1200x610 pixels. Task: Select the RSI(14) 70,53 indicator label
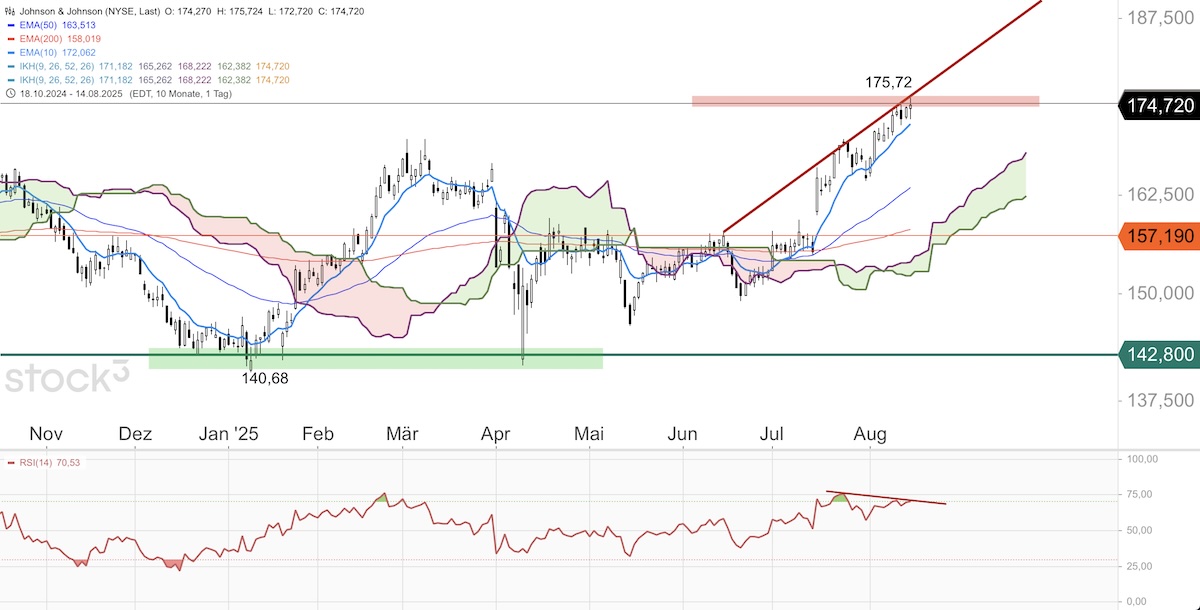click(x=50, y=463)
